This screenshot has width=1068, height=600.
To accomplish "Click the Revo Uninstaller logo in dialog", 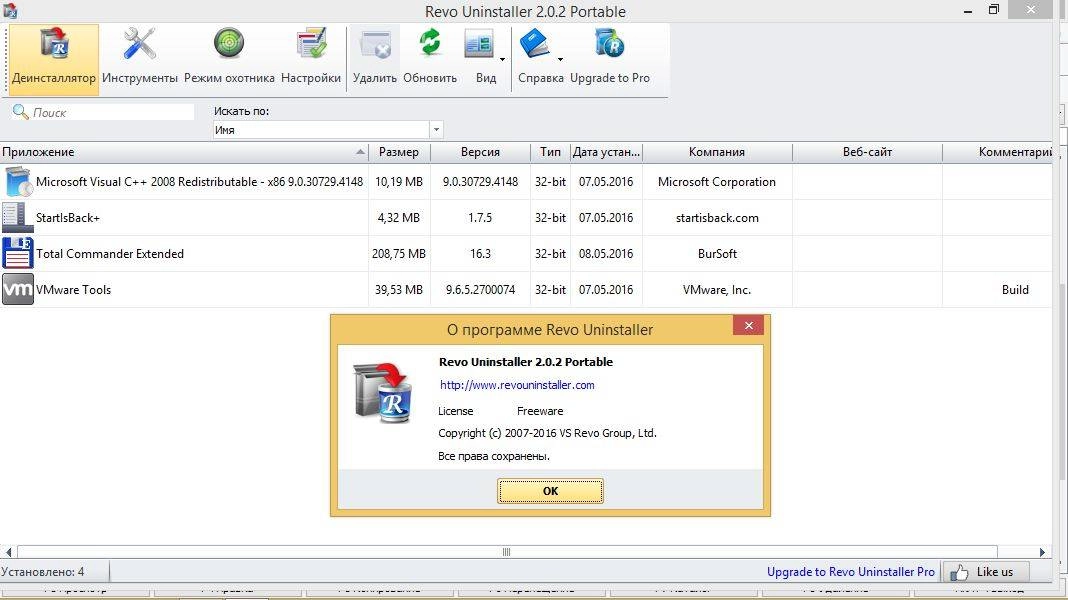I will [383, 393].
